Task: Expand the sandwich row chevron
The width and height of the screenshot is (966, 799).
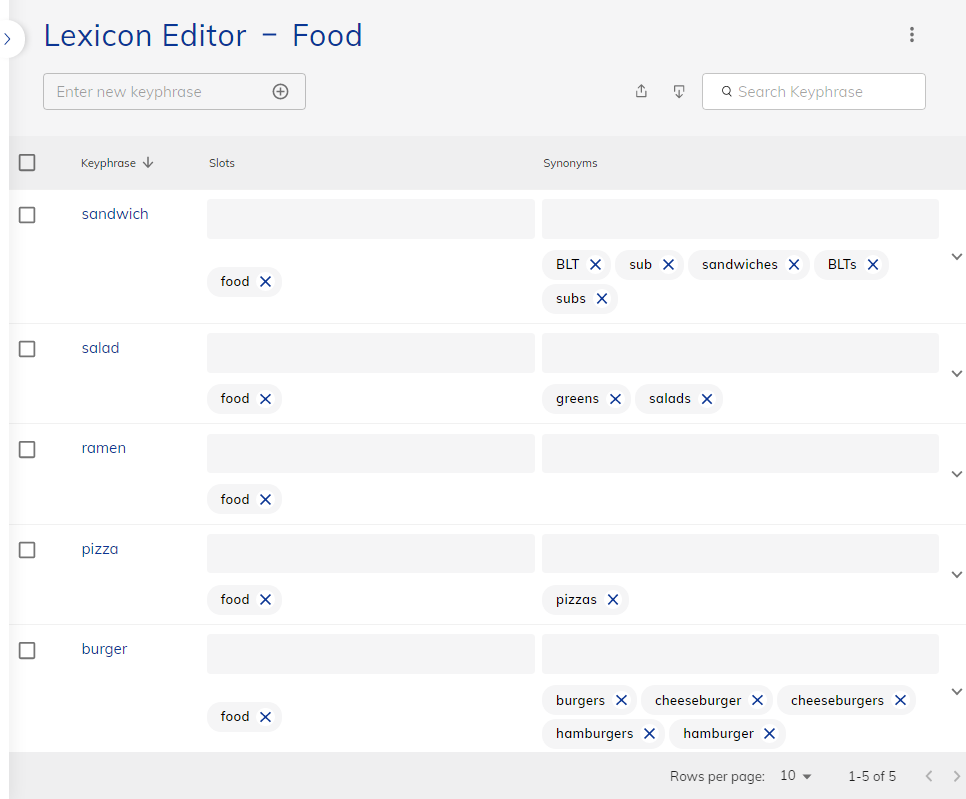Action: click(957, 256)
